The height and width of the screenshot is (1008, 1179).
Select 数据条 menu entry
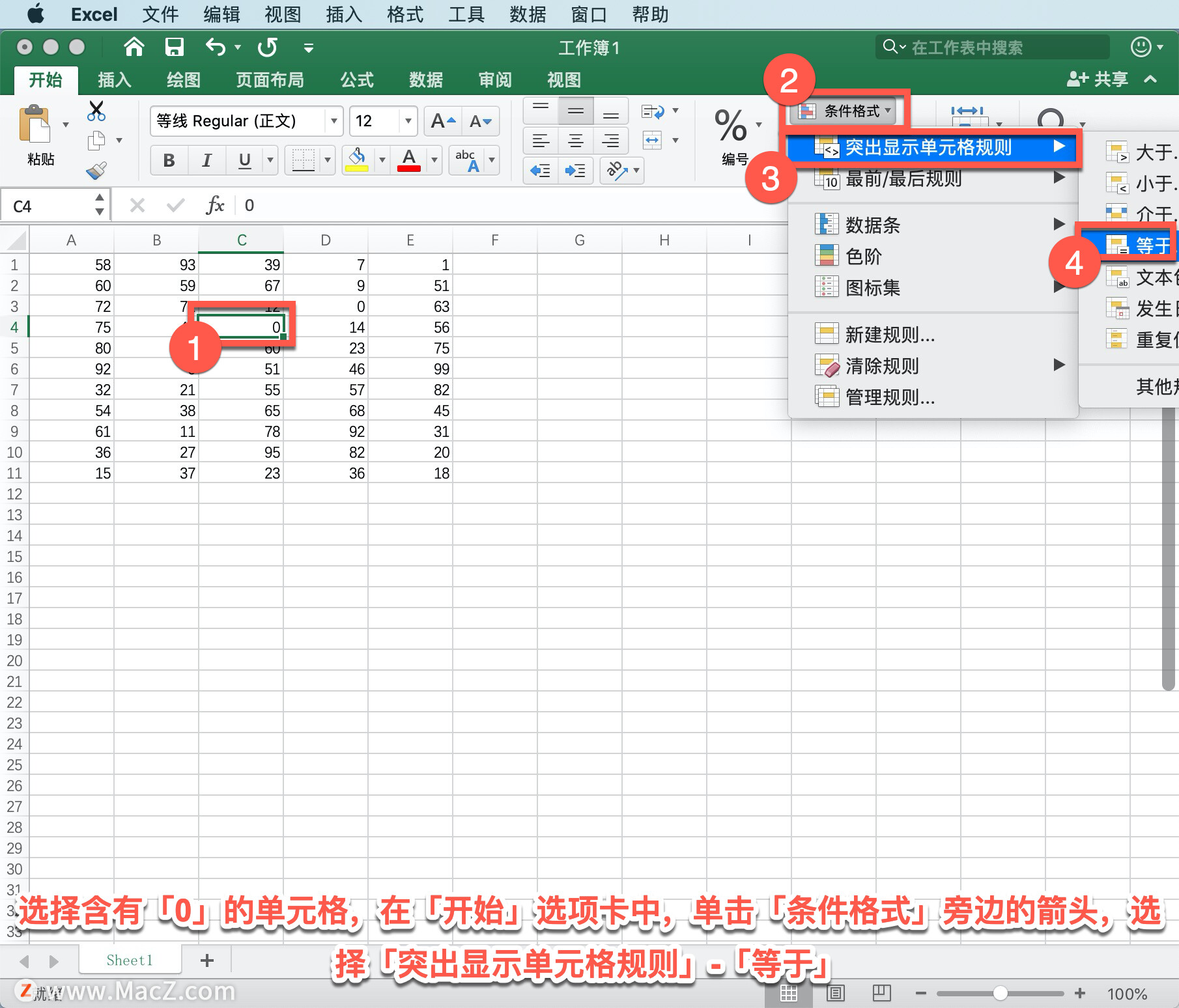pos(931,225)
